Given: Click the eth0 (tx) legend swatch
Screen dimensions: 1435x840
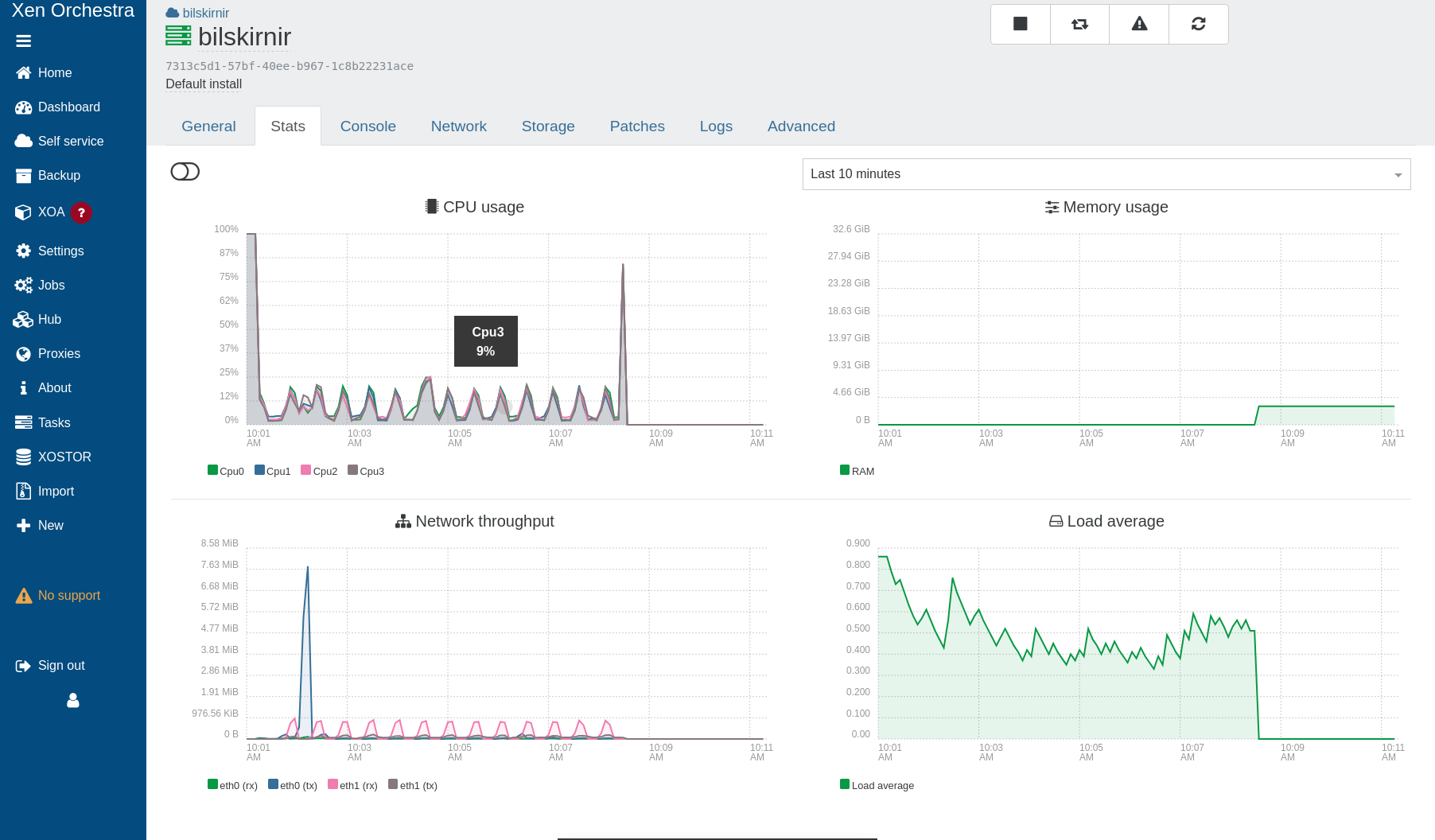Looking at the screenshot, I should [273, 784].
